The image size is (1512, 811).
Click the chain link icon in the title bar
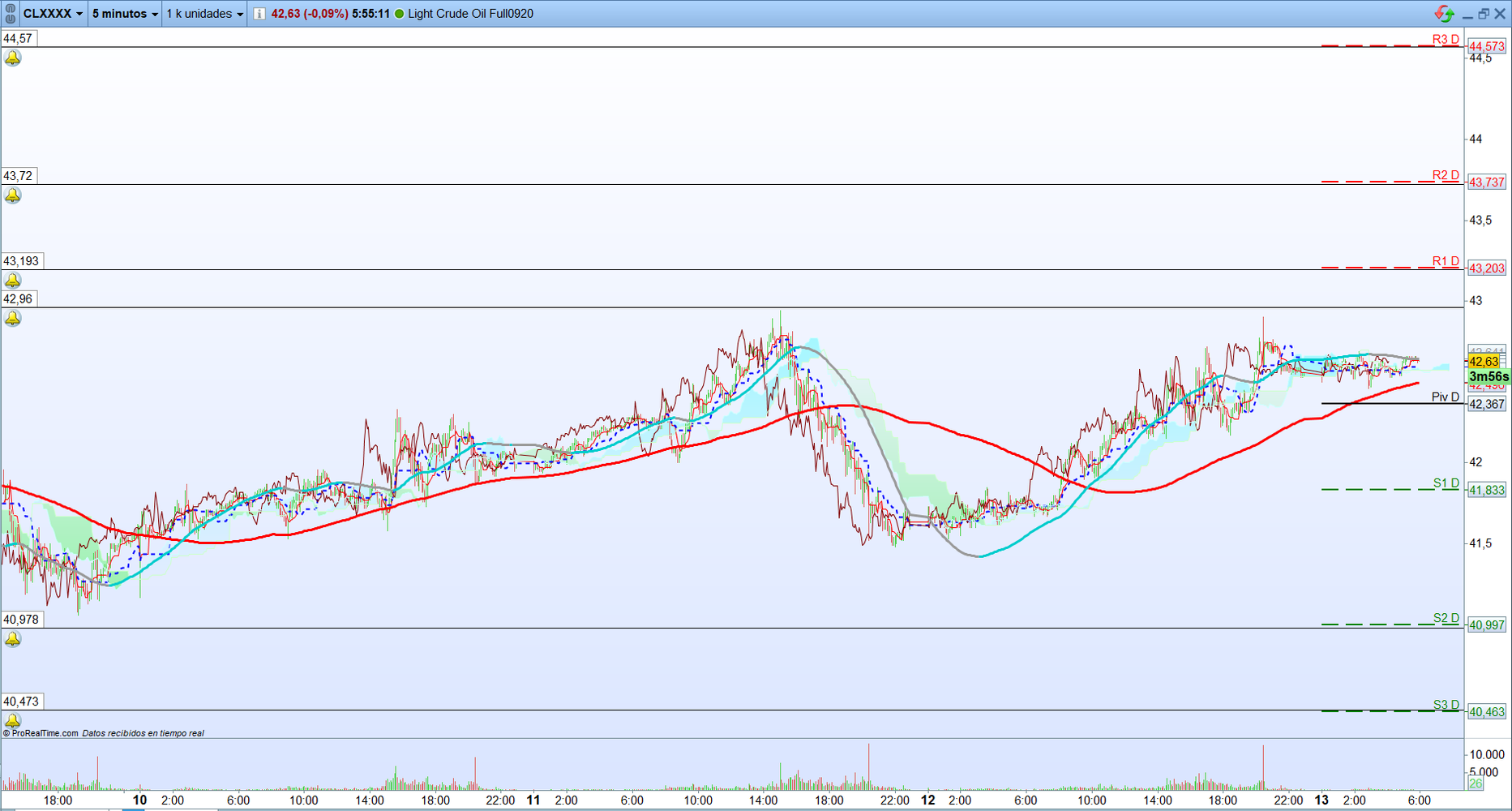(10, 14)
